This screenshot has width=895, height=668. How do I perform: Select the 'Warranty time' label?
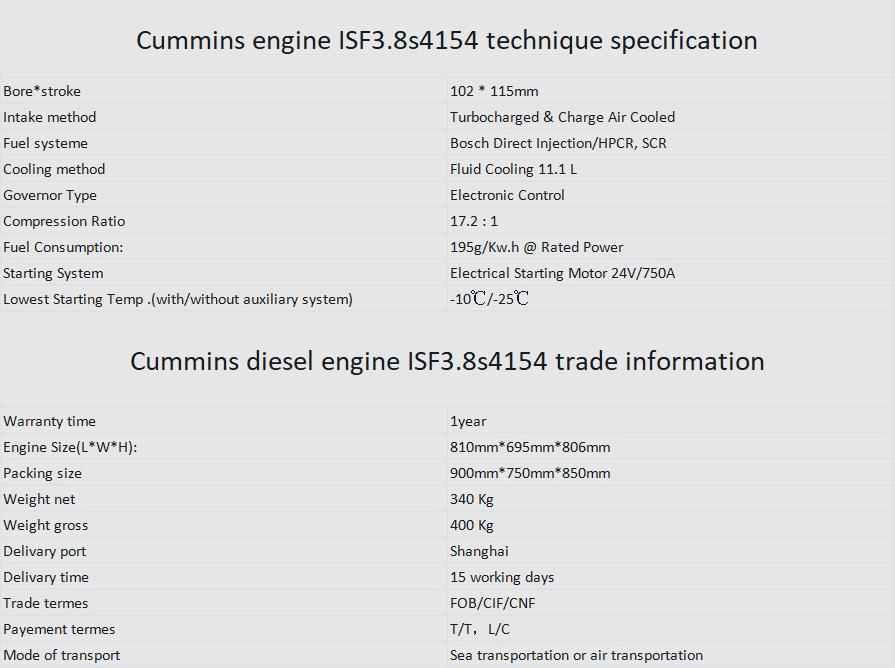pyautogui.click(x=49, y=421)
